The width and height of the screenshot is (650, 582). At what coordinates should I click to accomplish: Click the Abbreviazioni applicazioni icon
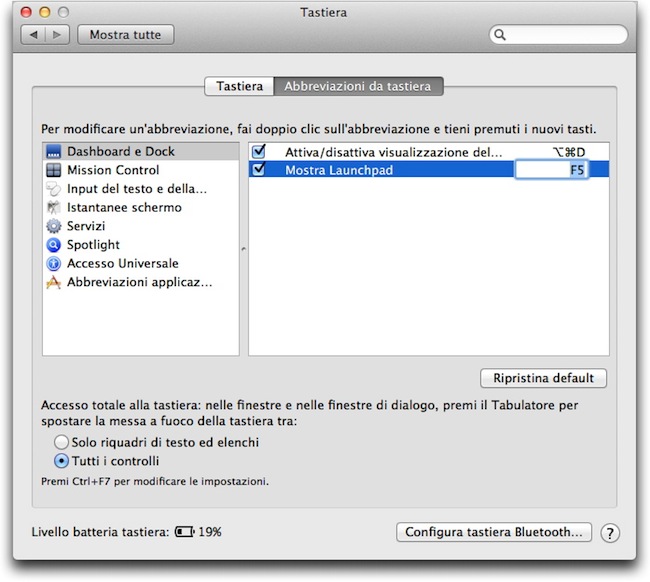coord(53,282)
